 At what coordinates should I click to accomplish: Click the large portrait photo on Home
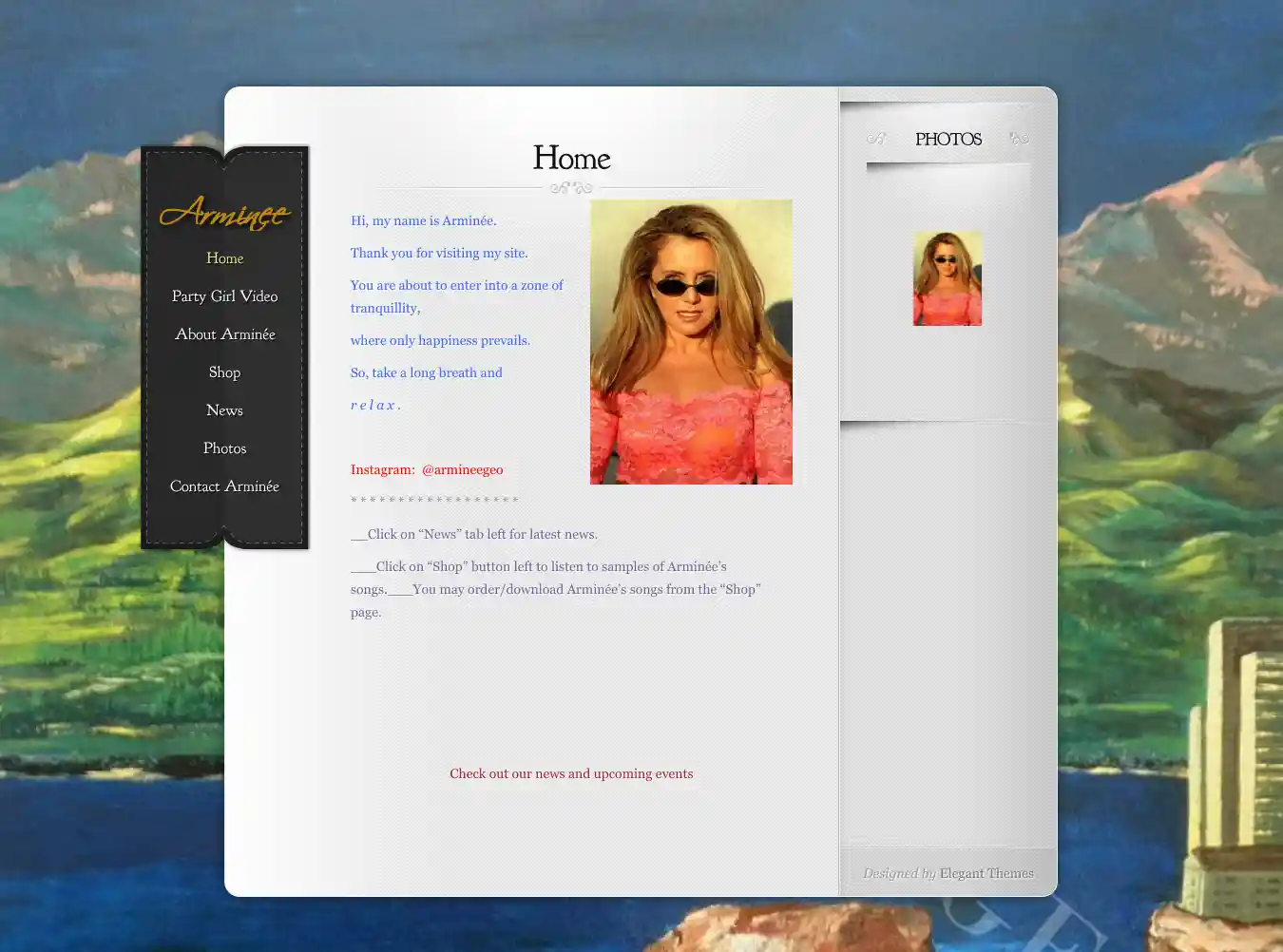[x=691, y=342]
